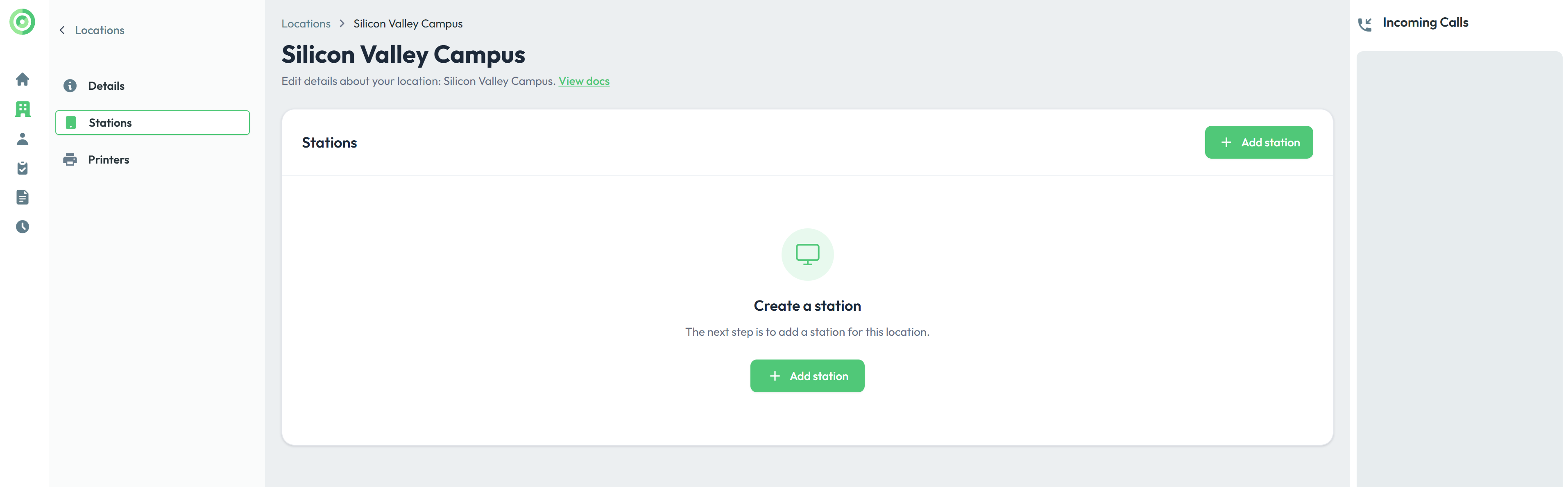Screen dimensions: 1568x487
Task: Open the View docs link
Action: [x=584, y=81]
